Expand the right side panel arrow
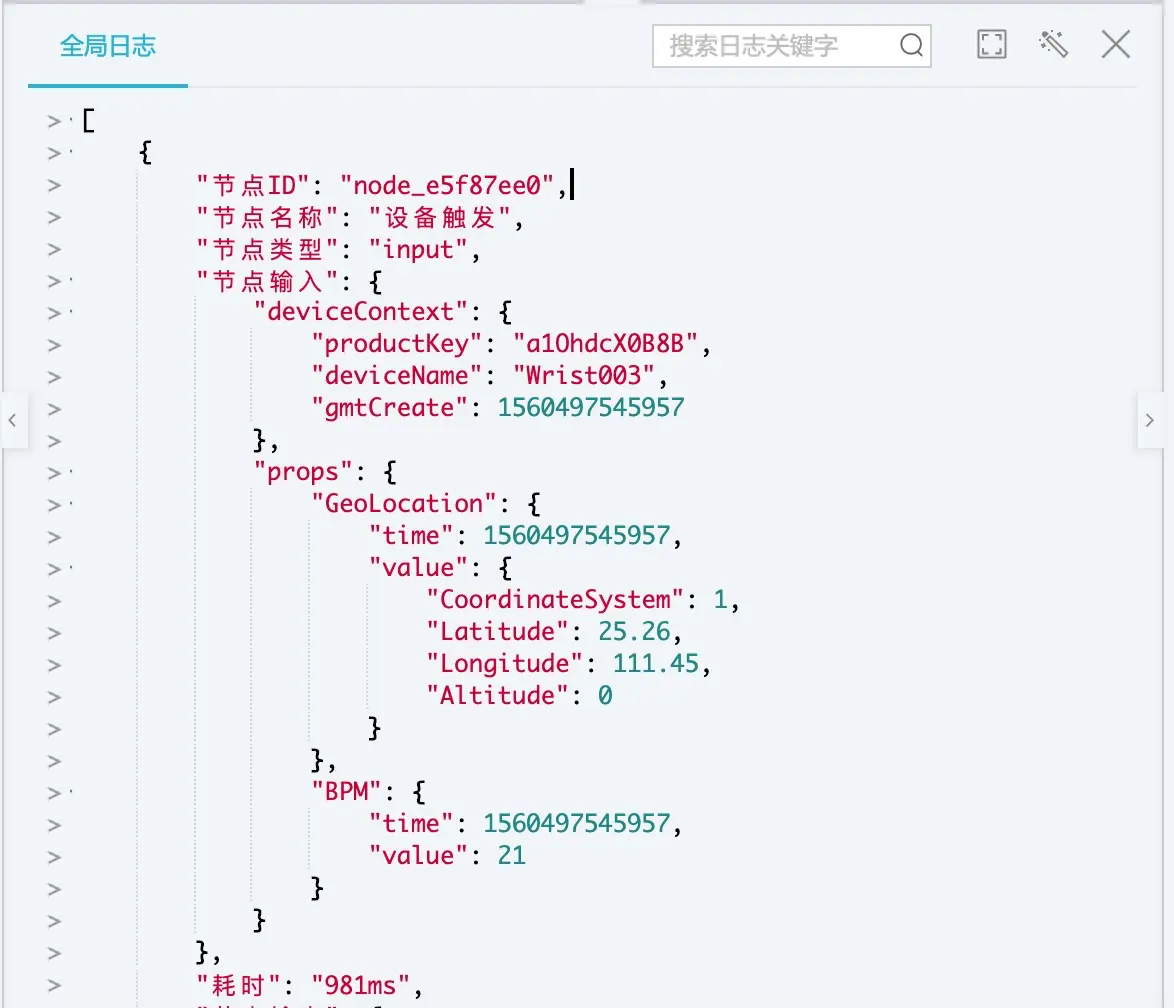 [1149, 420]
